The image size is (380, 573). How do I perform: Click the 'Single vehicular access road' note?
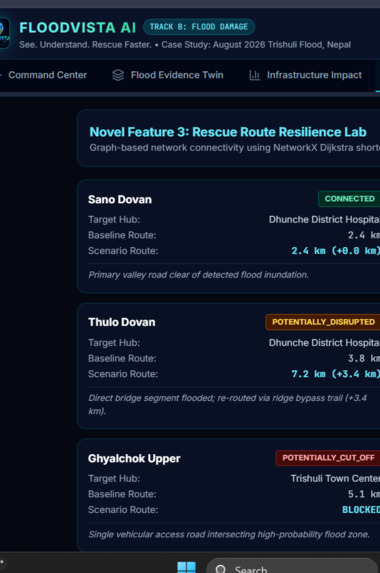[x=229, y=534]
